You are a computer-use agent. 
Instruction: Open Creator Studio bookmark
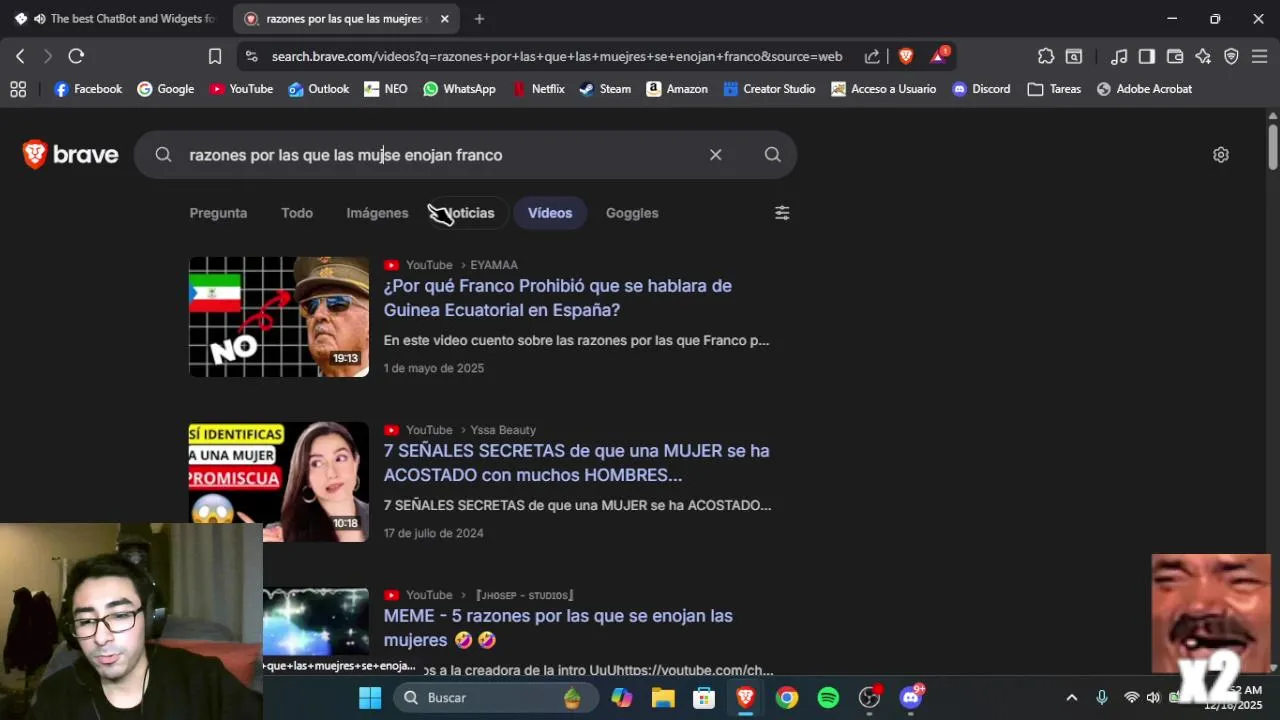[x=769, y=89]
